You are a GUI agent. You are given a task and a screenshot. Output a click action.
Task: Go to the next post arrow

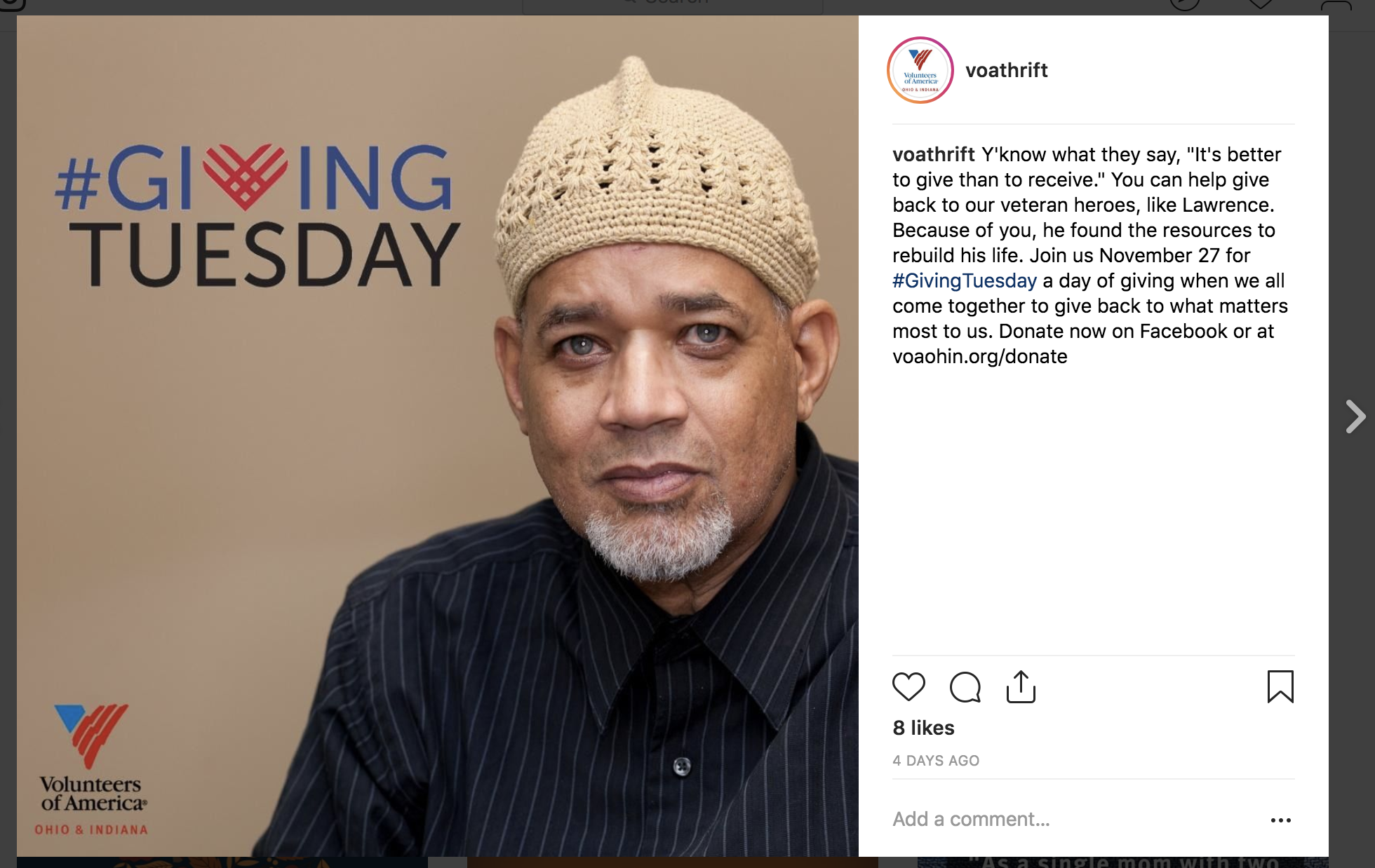(x=1355, y=416)
